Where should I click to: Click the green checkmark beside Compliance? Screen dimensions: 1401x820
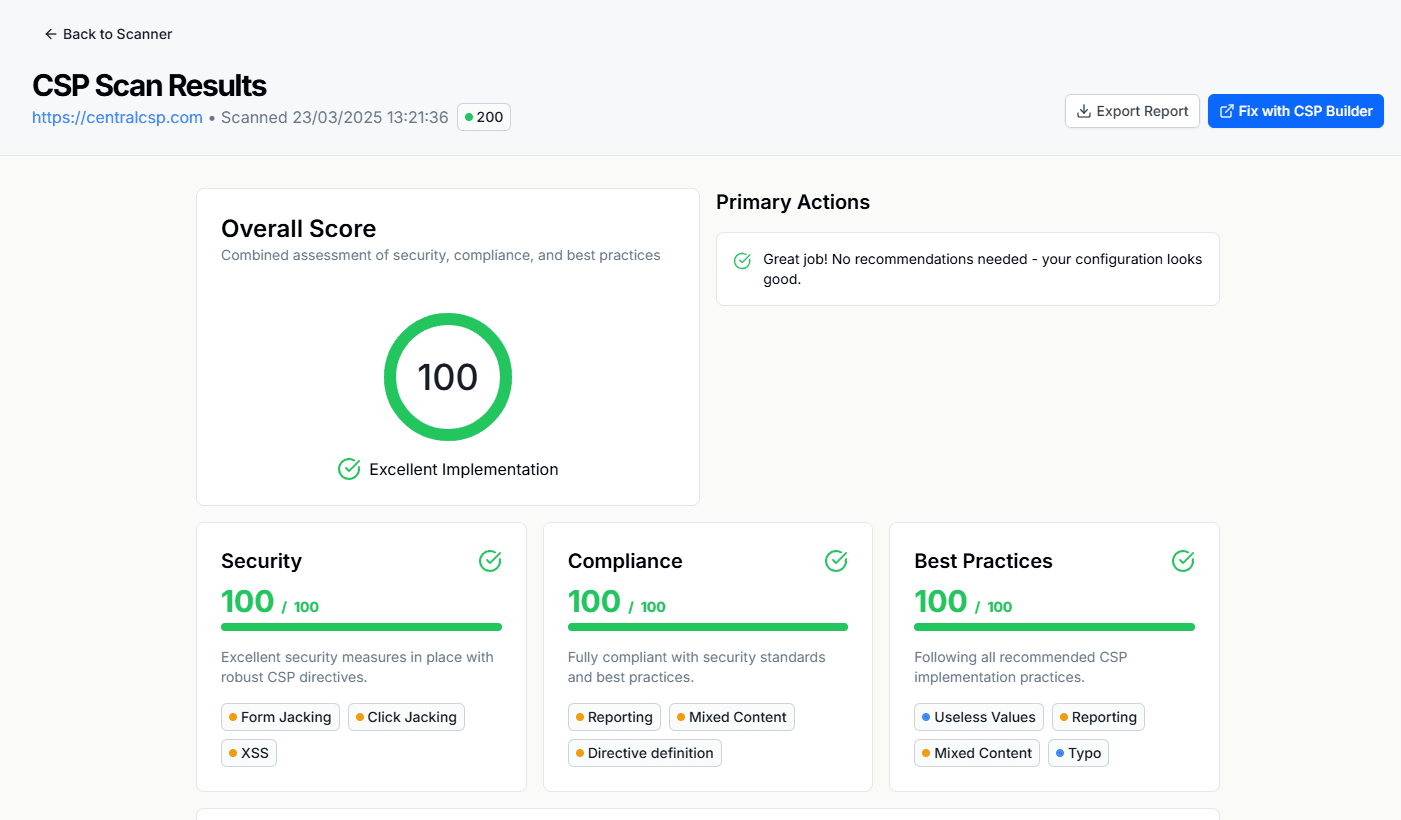click(836, 561)
